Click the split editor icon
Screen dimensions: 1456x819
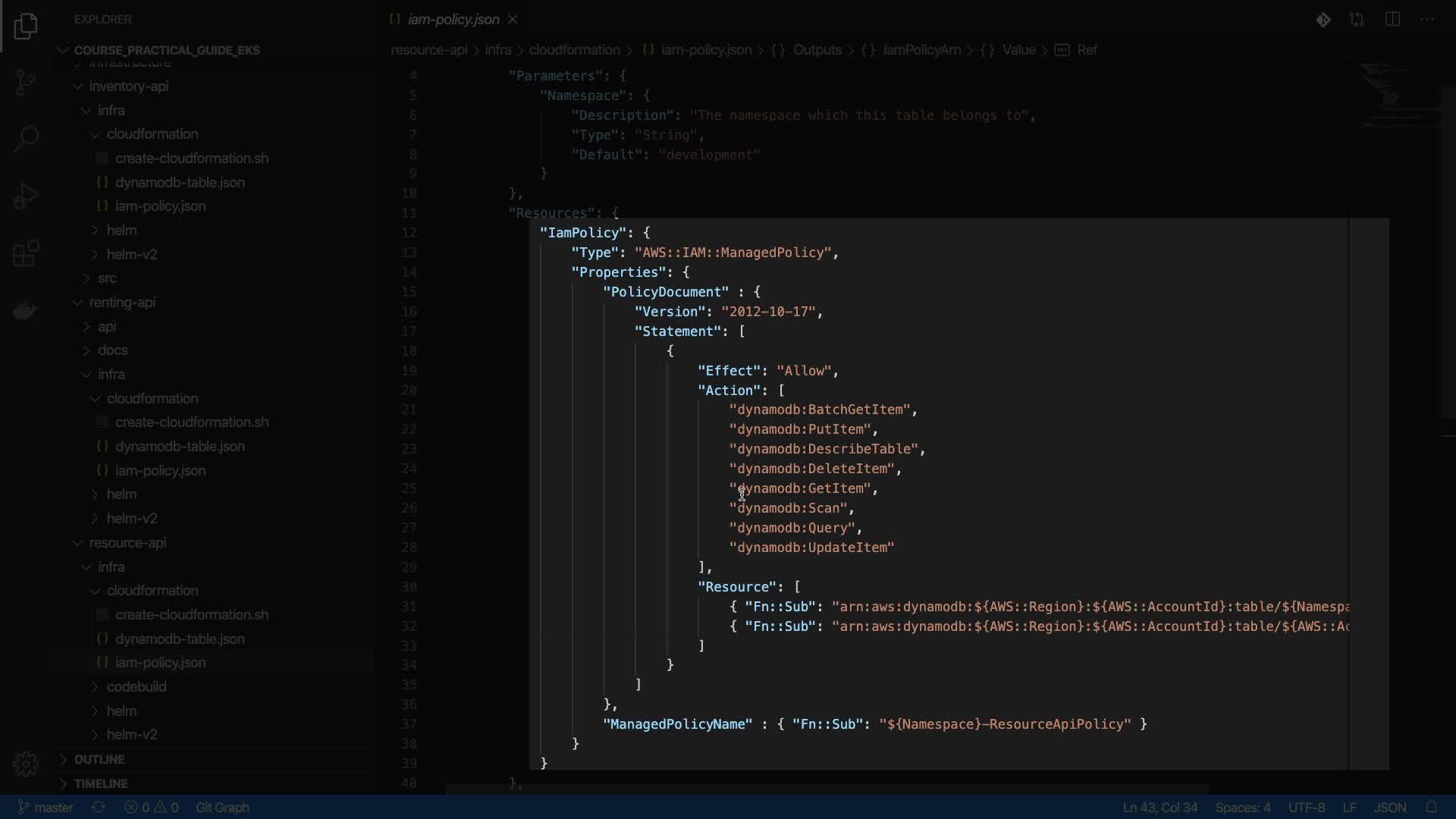coord(1392,20)
